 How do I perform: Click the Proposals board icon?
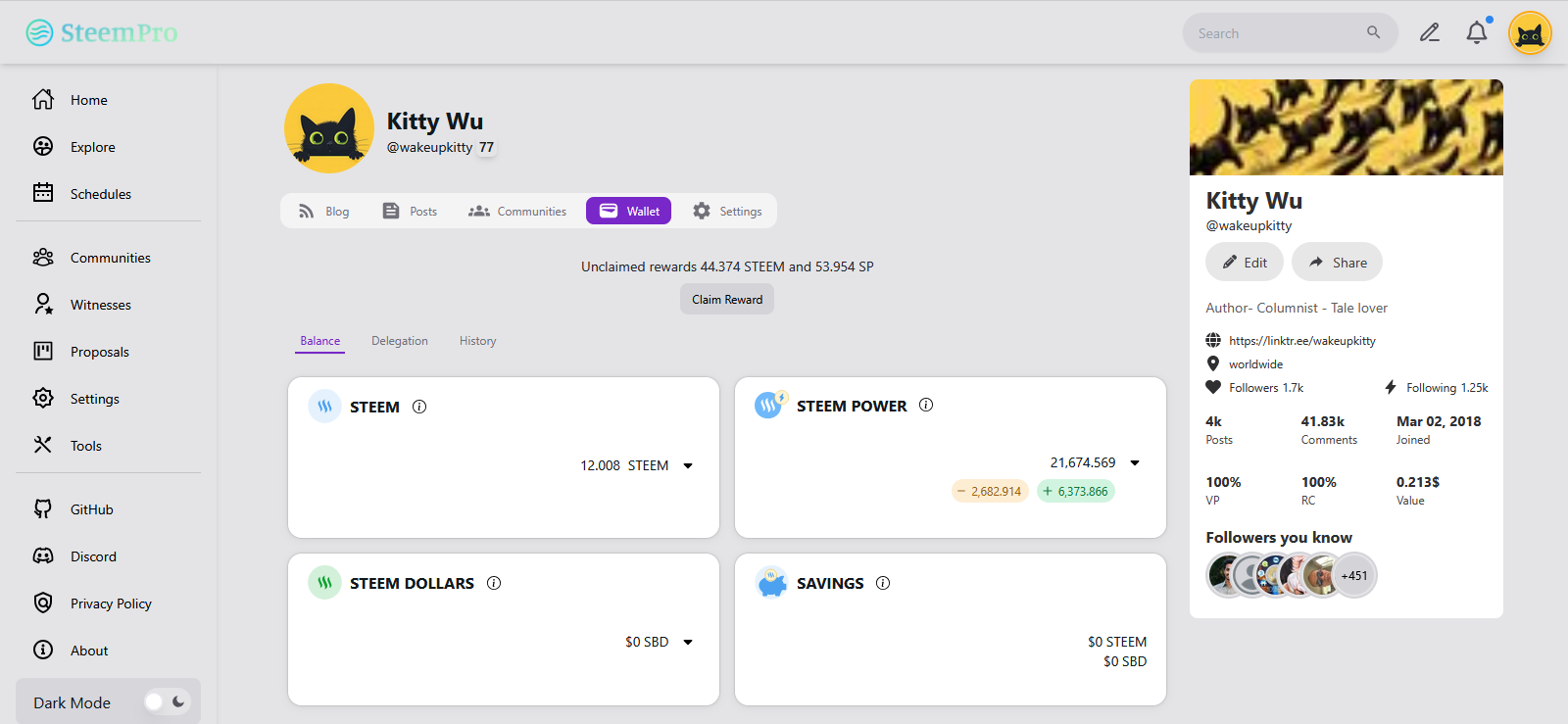click(x=43, y=352)
